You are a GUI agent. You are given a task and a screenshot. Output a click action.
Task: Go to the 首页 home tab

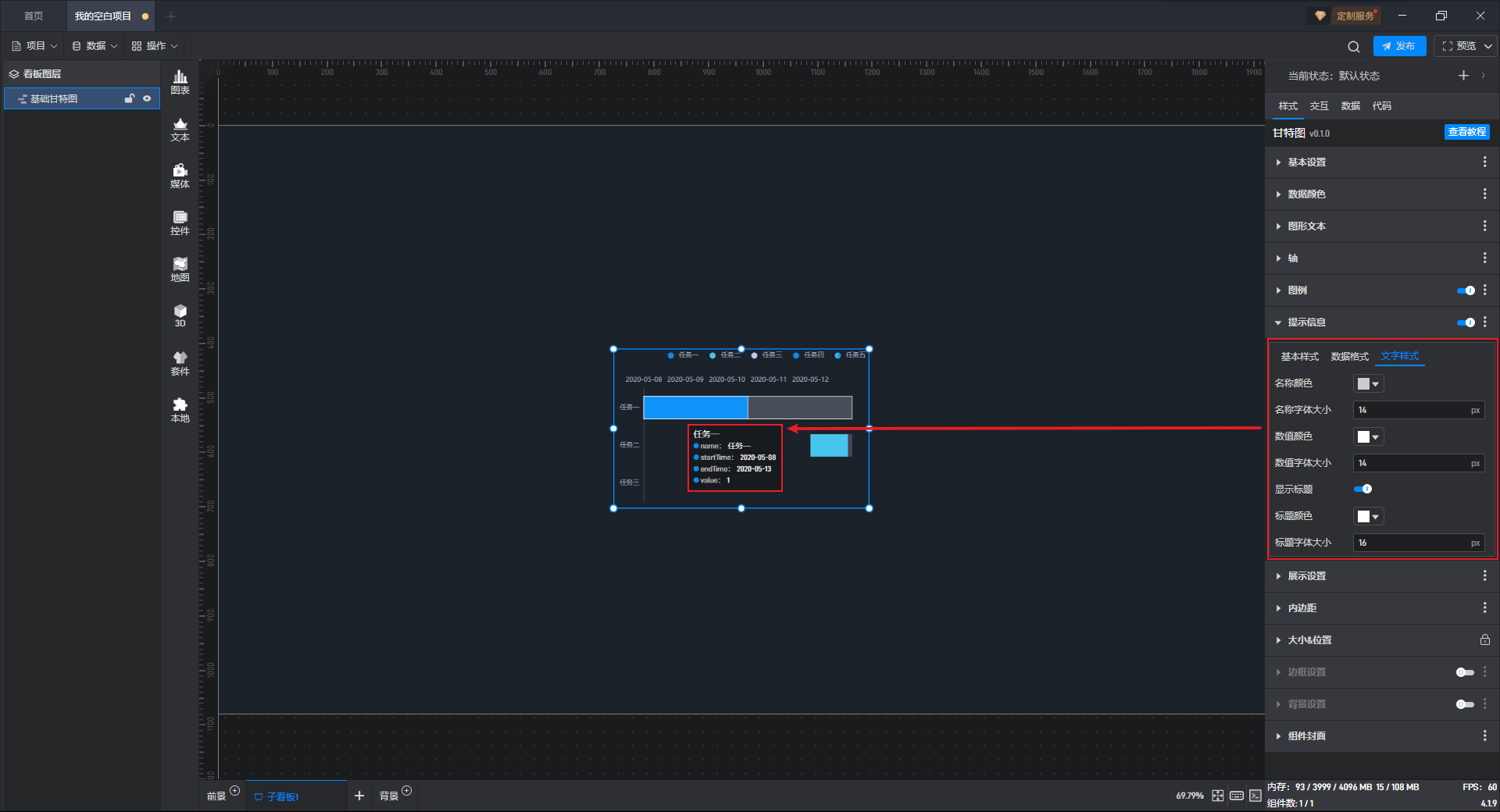(34, 16)
